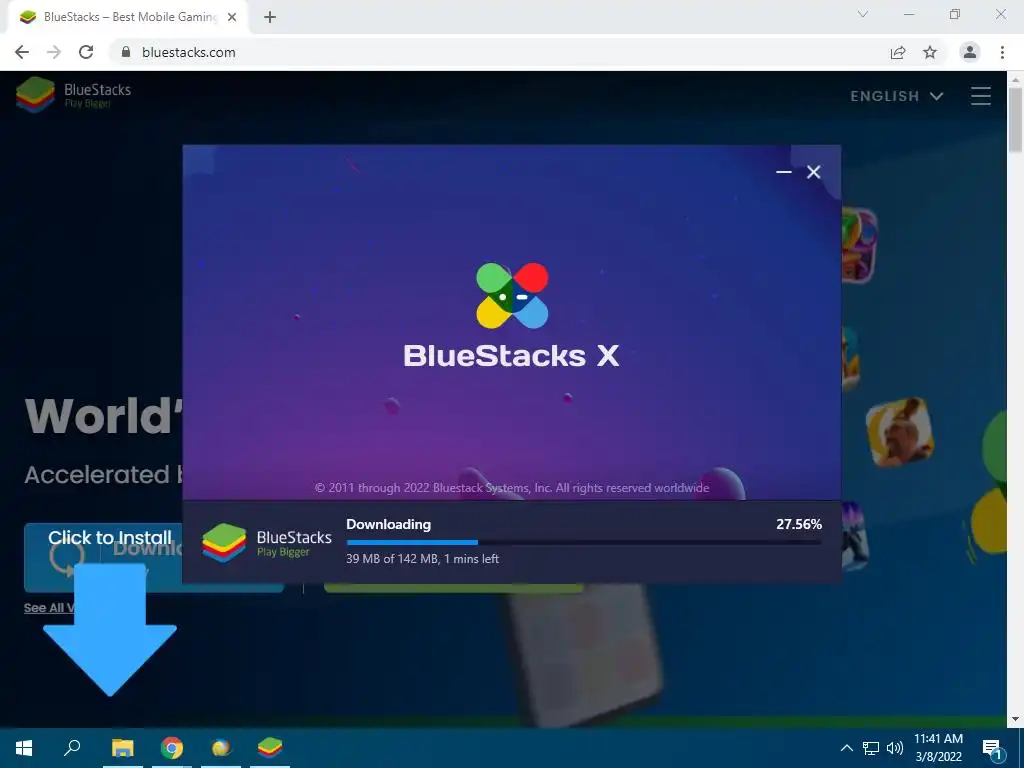Screen dimensions: 1024x768
Task: Close the BlueStacks X installer dialog
Action: click(x=813, y=172)
